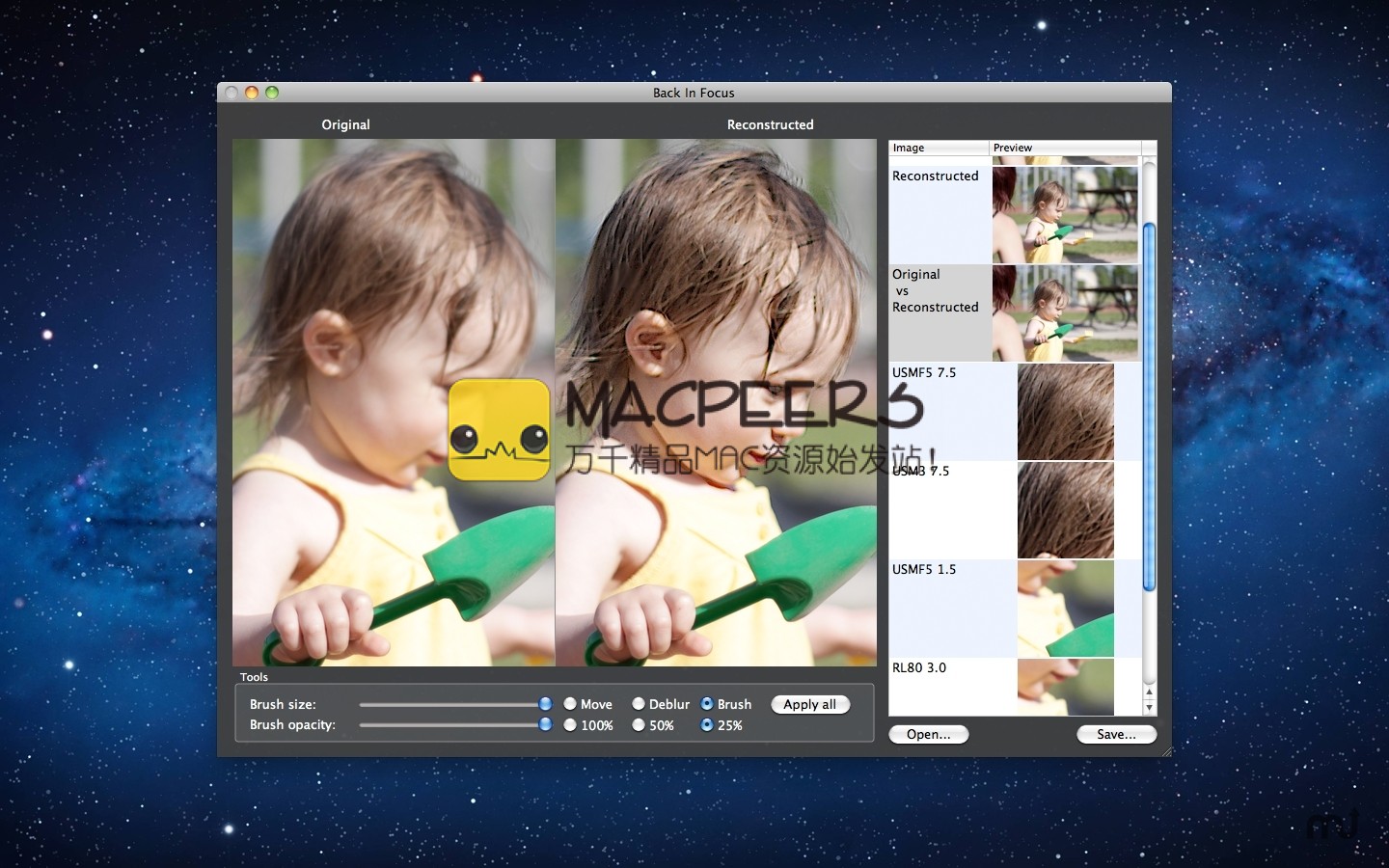Click the Save... button
The image size is (1389, 868).
pyautogui.click(x=1116, y=735)
